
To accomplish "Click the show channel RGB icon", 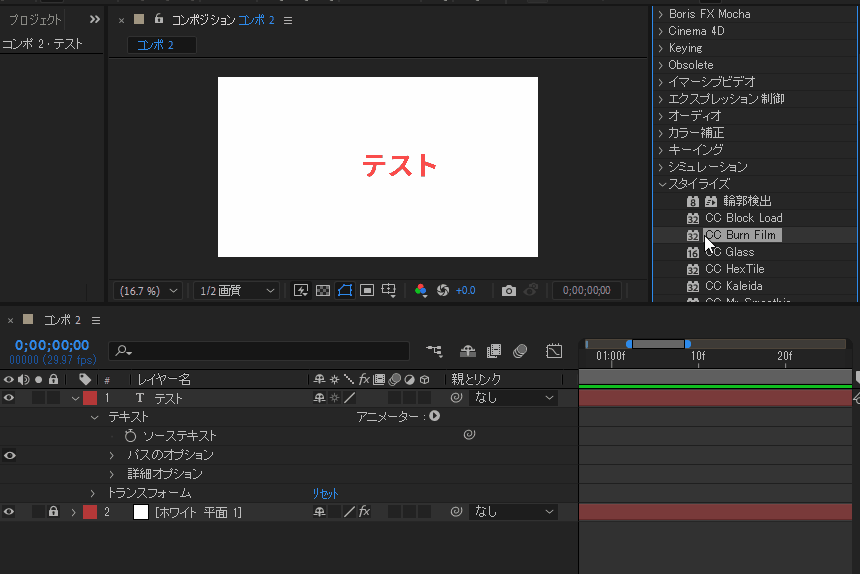I will pyautogui.click(x=421, y=291).
